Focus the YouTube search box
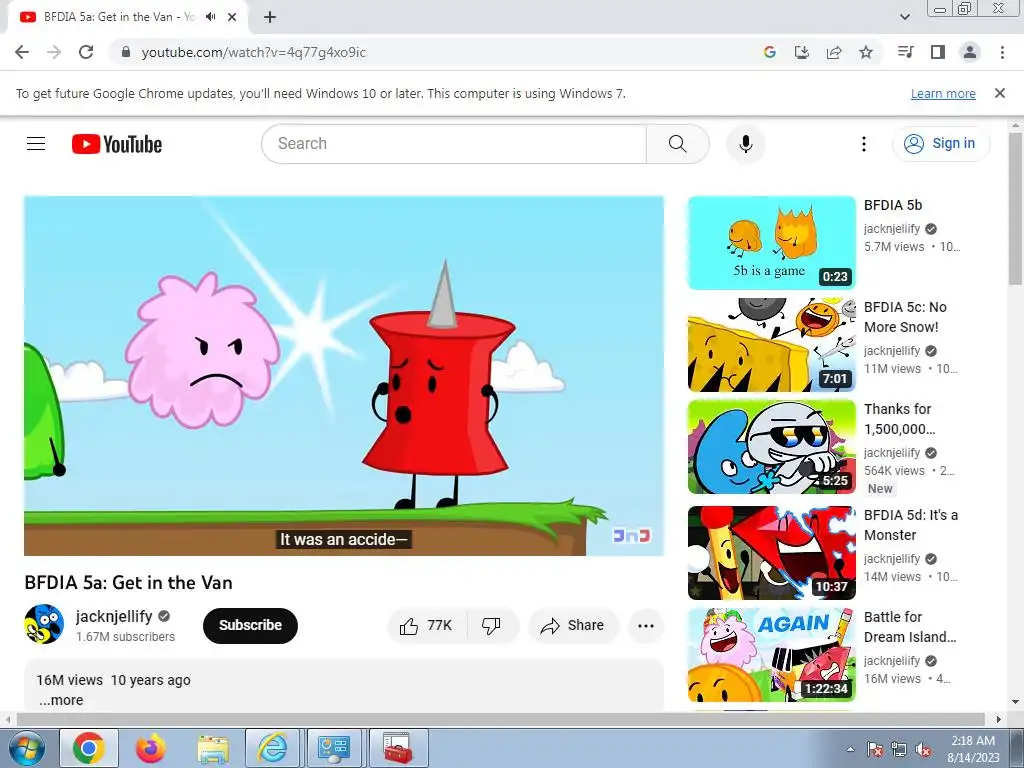Screen dimensions: 1024x768 (454, 144)
